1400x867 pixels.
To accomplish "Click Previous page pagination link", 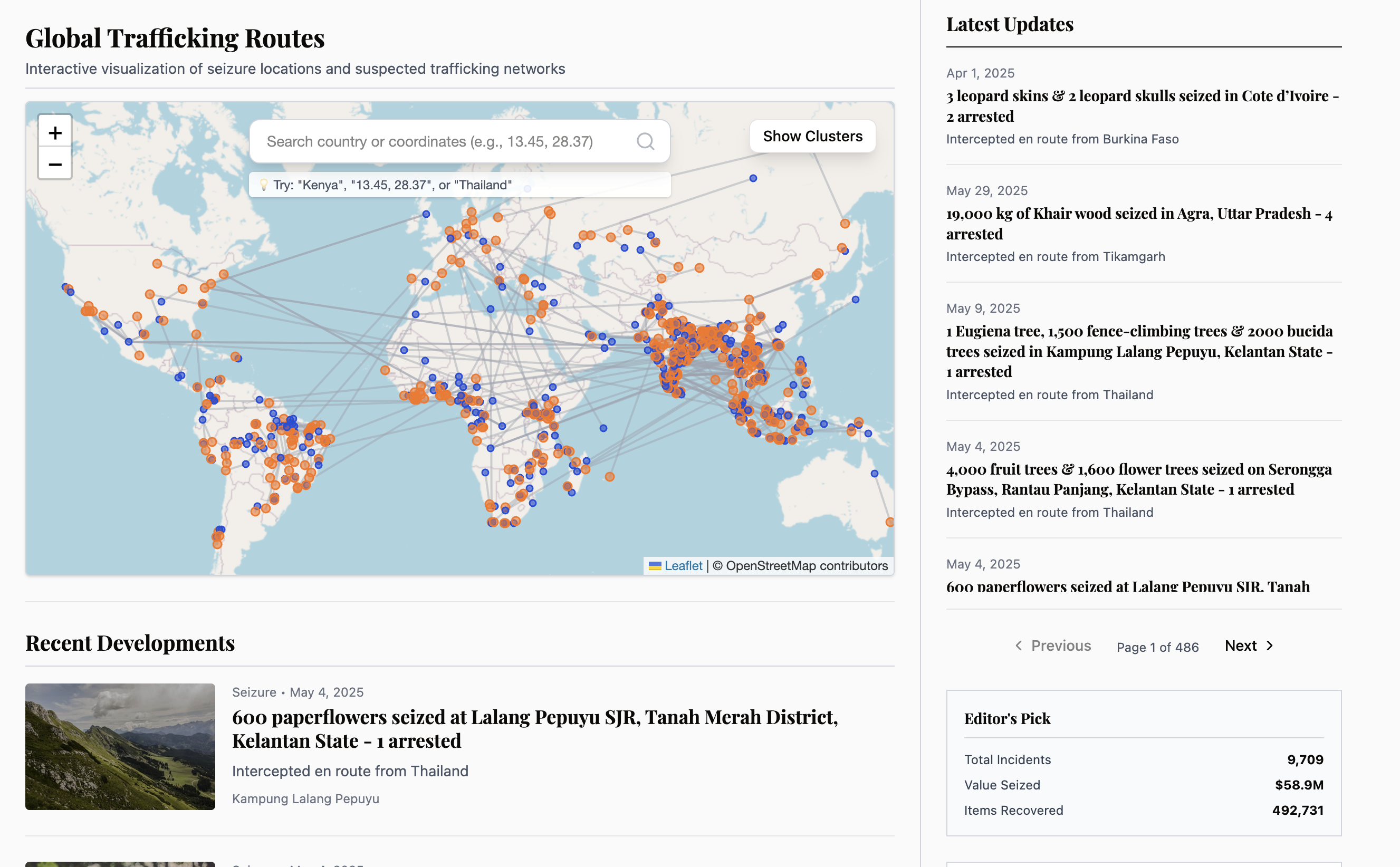I will click(x=1060, y=646).
